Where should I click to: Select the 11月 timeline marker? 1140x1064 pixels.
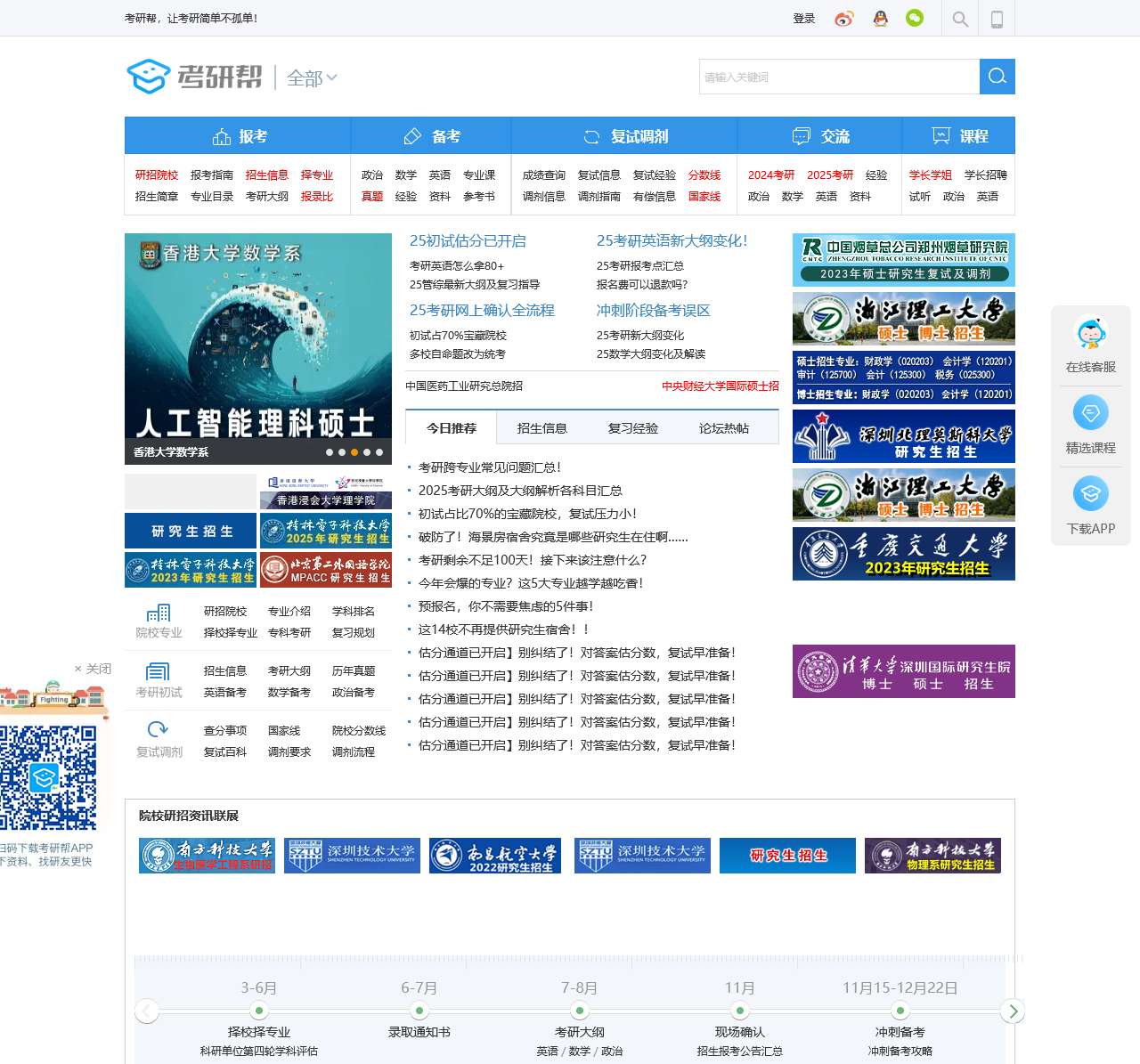pyautogui.click(x=740, y=1011)
